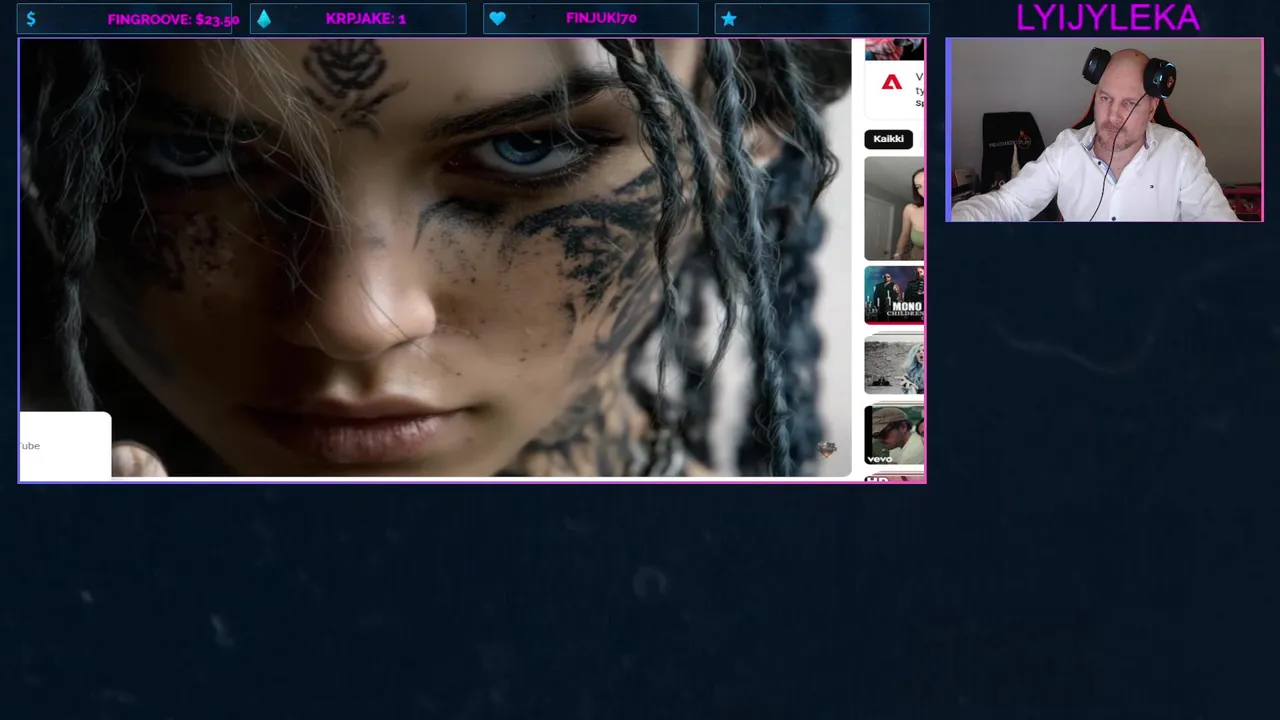Click the heart icon beside FINJUKI70

(x=497, y=19)
